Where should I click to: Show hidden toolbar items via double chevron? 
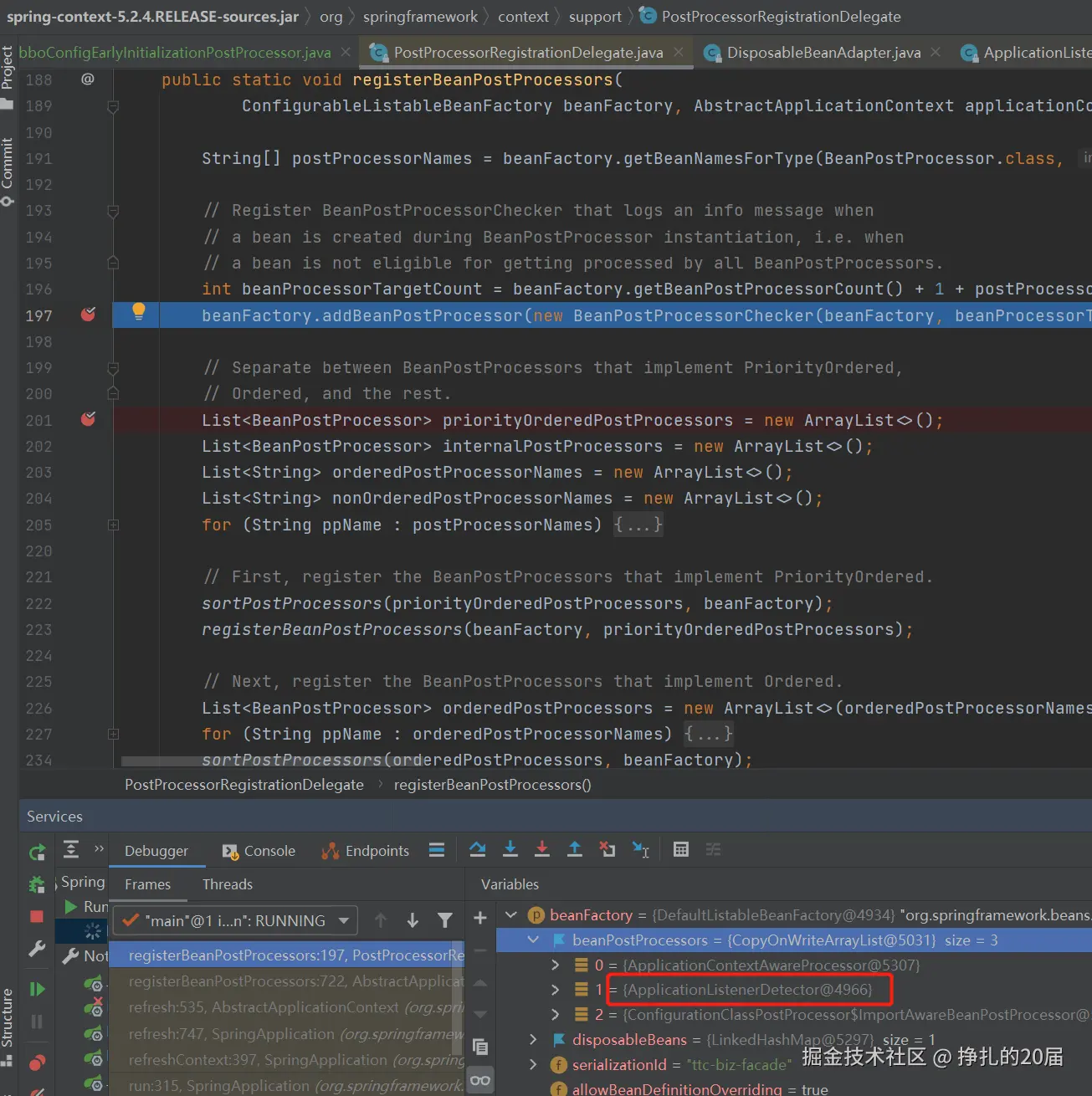[x=99, y=849]
